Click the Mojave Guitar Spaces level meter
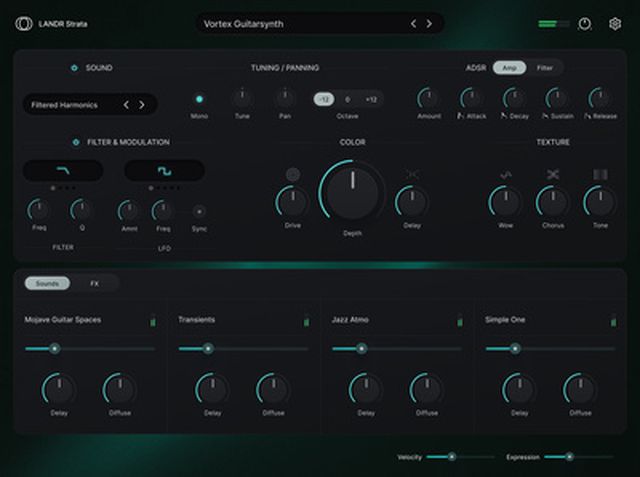 pyautogui.click(x=153, y=321)
